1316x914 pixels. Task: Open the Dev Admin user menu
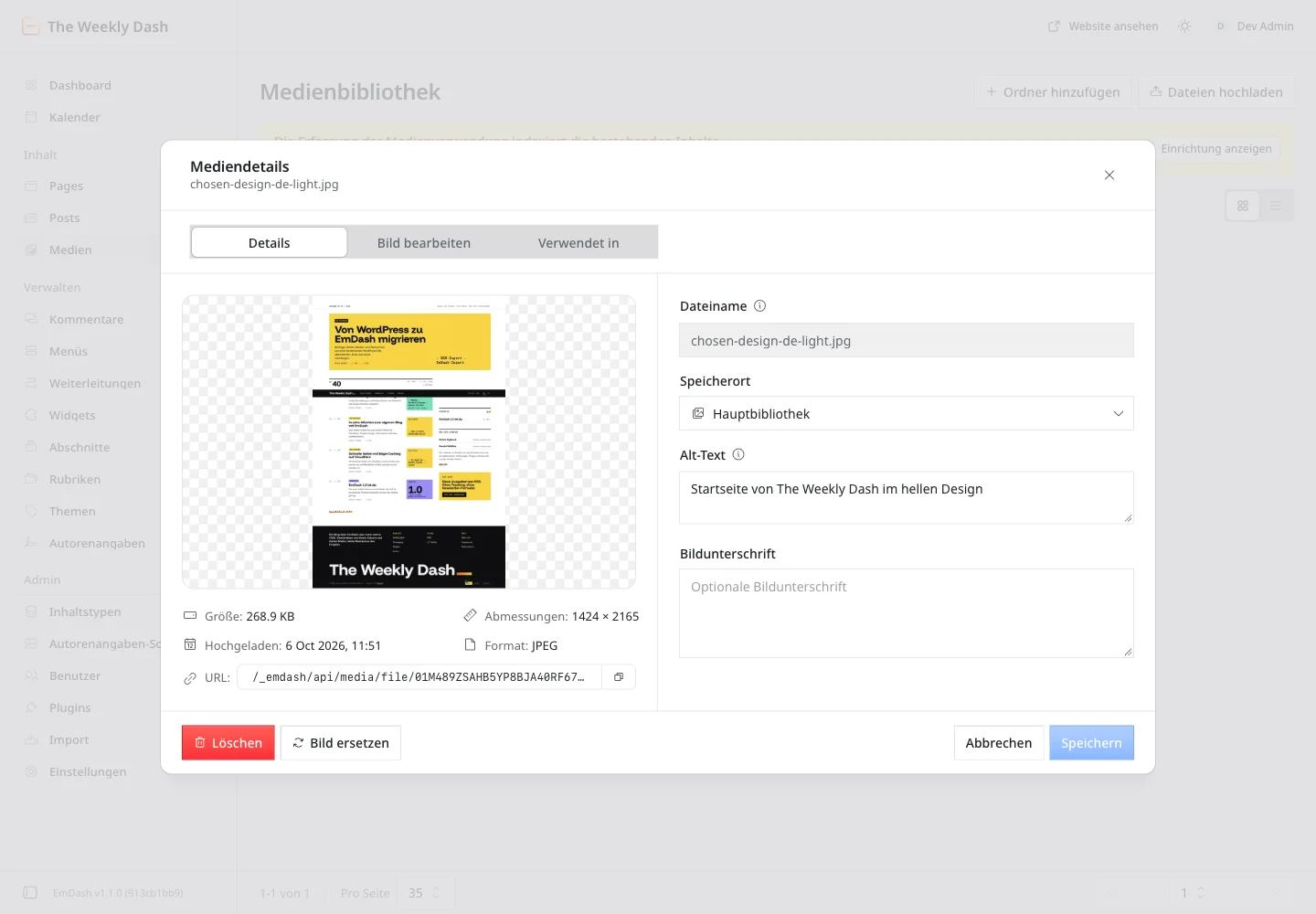1254,27
